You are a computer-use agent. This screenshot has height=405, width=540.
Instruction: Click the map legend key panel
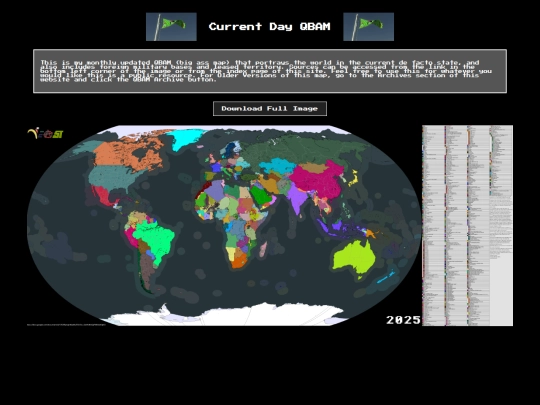[x=467, y=225]
